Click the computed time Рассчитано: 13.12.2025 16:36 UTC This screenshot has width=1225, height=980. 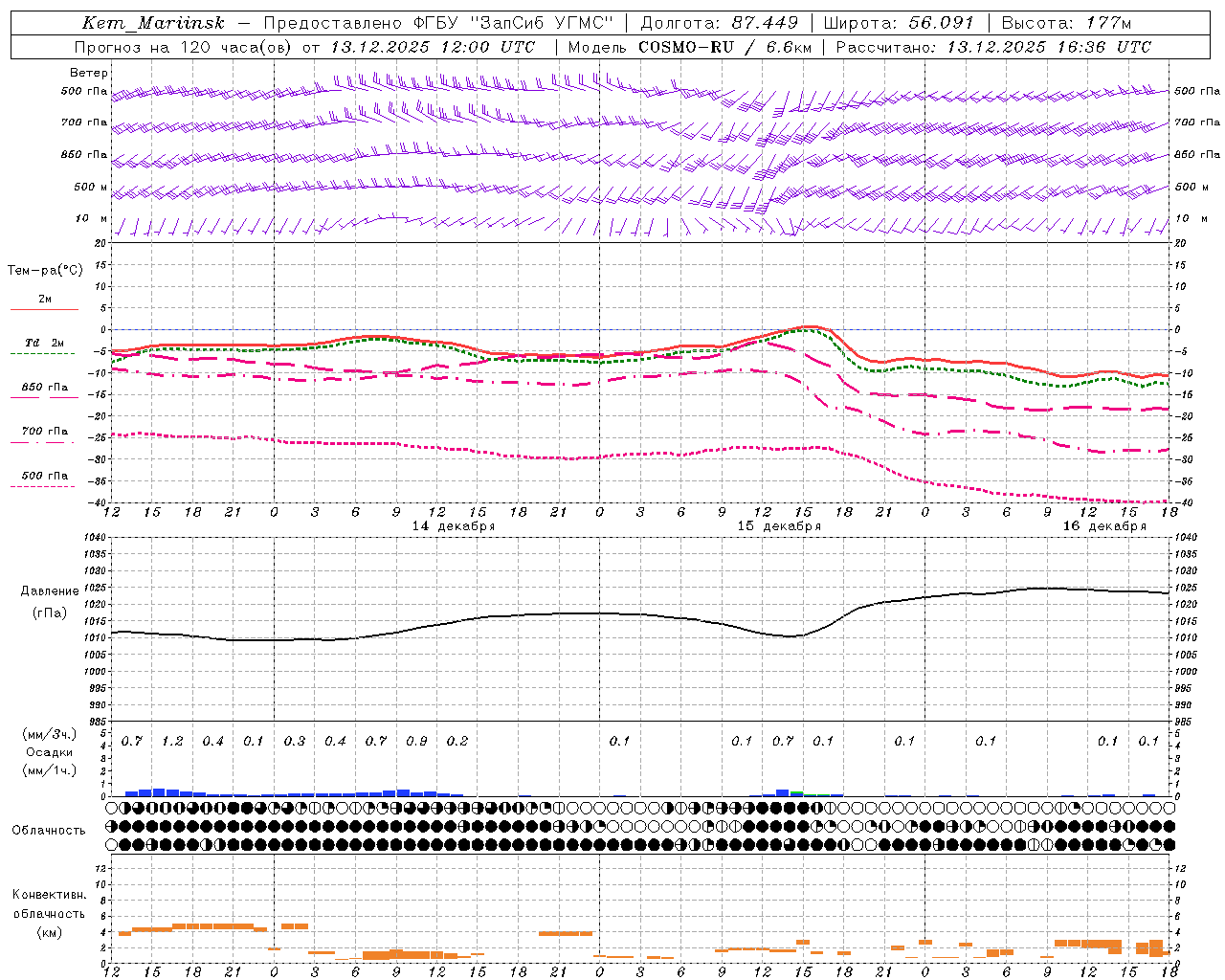pyautogui.click(x=994, y=47)
